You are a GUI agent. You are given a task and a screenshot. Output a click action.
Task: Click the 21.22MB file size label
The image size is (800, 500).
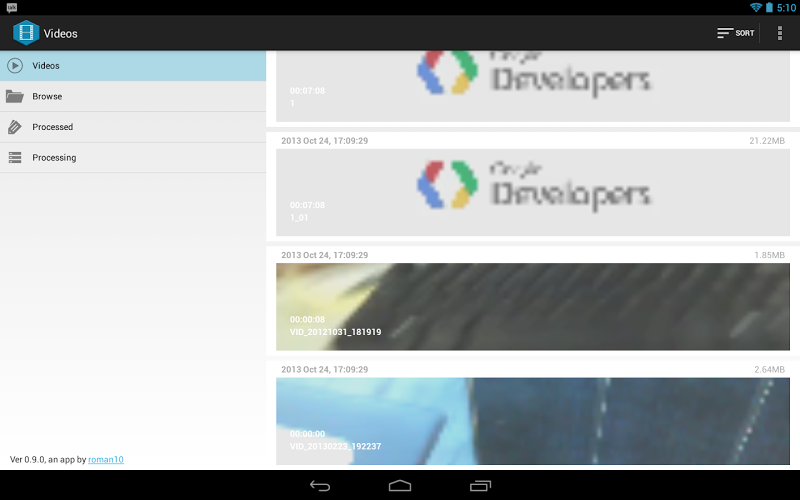(x=767, y=141)
